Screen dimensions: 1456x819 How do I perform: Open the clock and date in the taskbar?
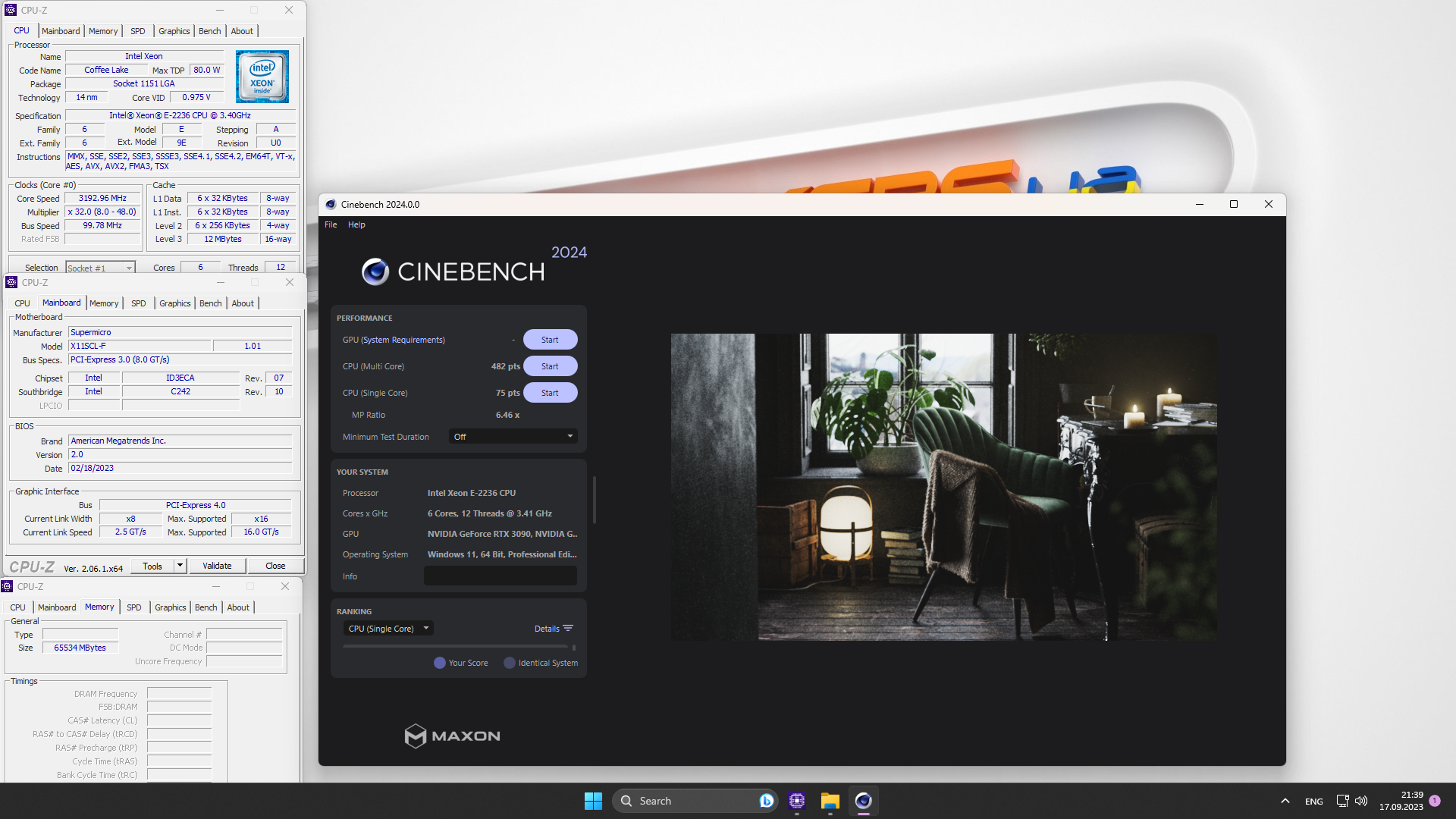[1401, 801]
